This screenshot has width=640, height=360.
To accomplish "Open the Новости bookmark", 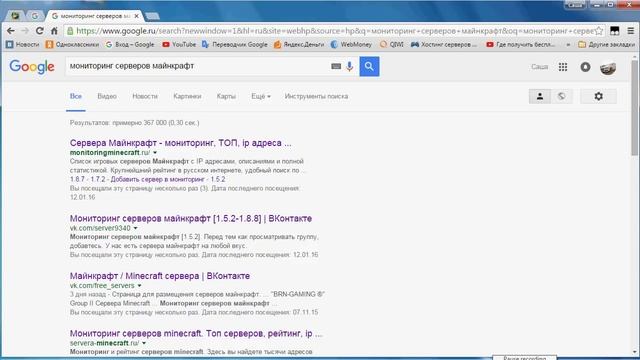I will (x=22, y=44).
